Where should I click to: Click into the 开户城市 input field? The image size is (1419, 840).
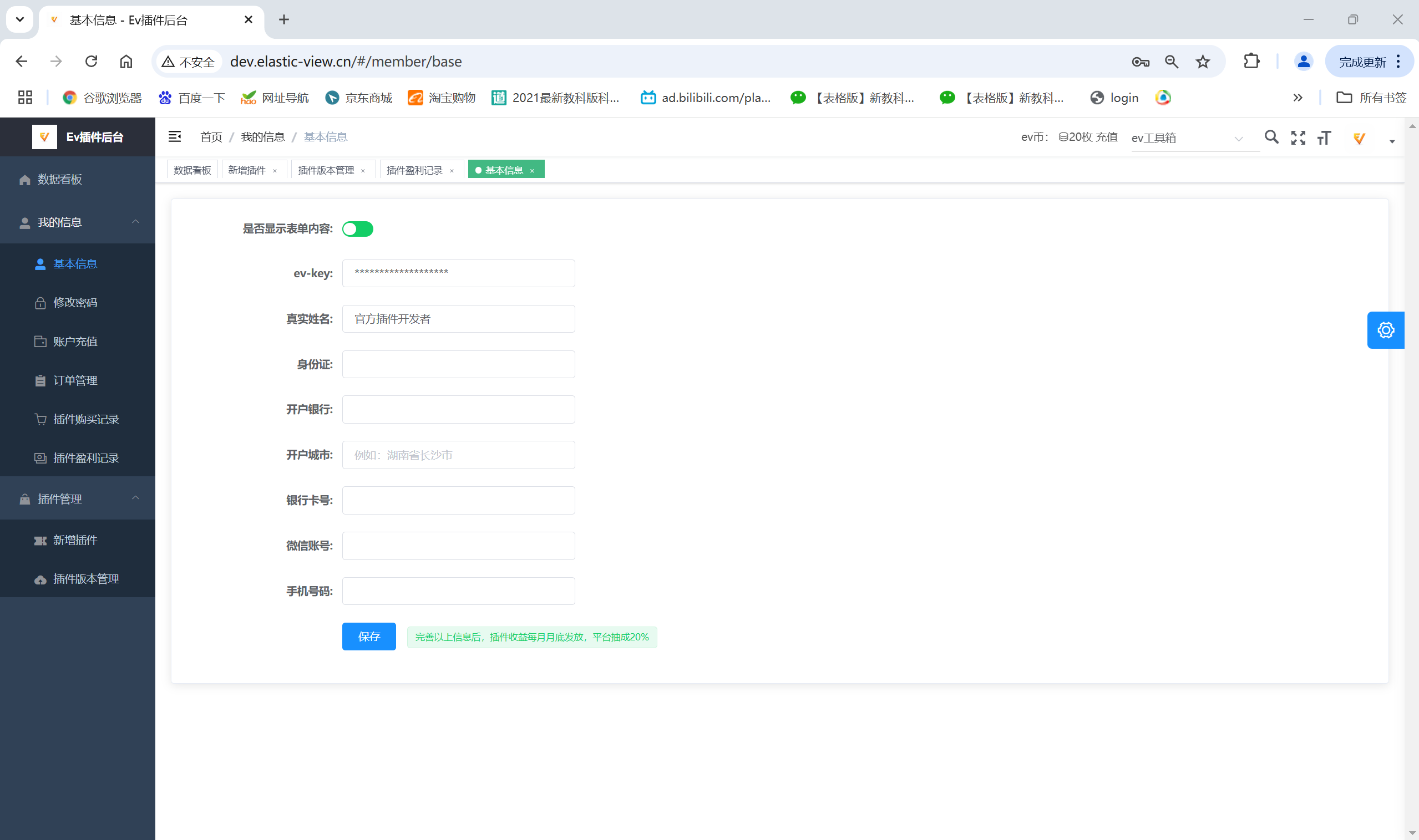coord(458,455)
